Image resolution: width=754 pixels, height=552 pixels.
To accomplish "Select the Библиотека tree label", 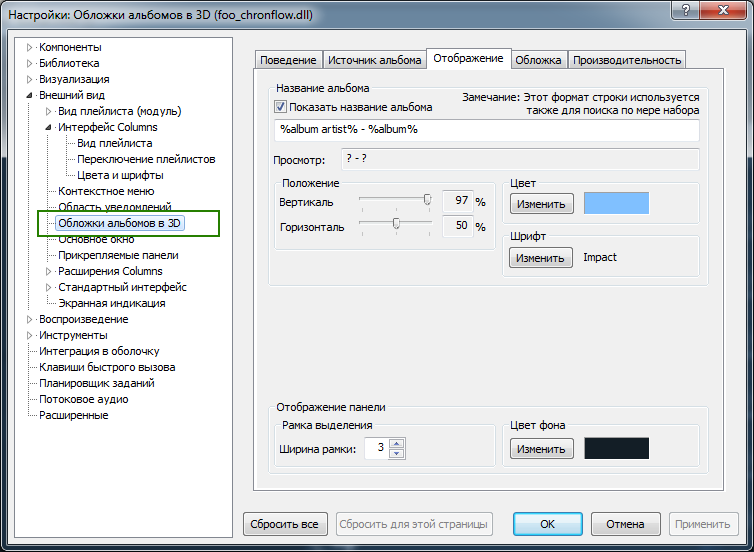I will pyautogui.click(x=69, y=63).
